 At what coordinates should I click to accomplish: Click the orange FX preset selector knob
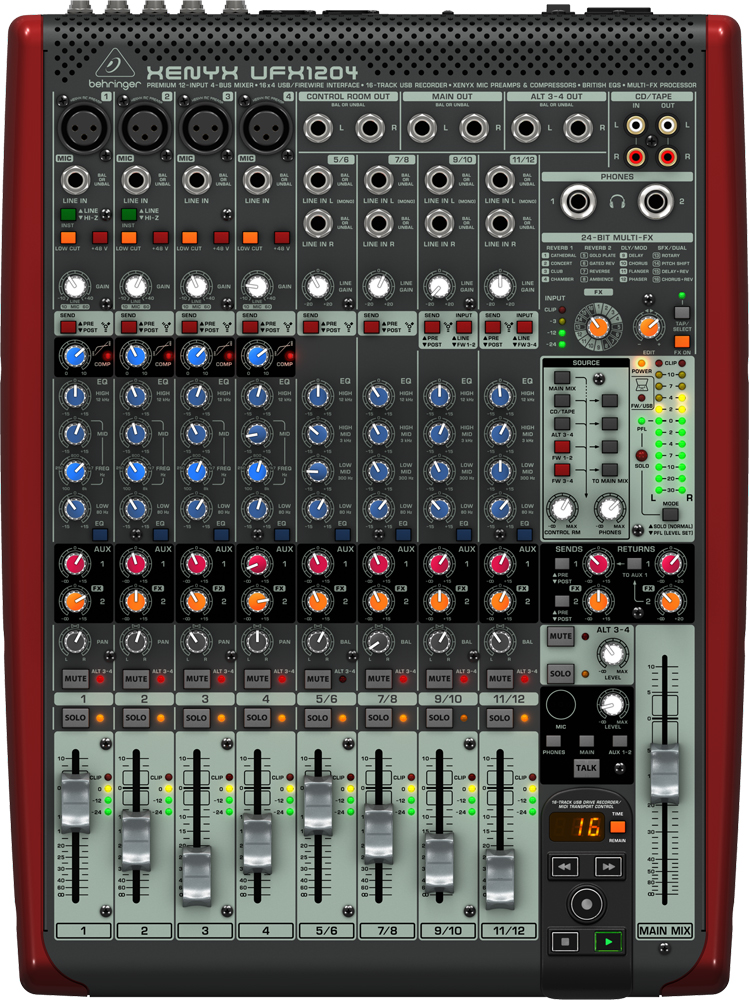click(600, 326)
